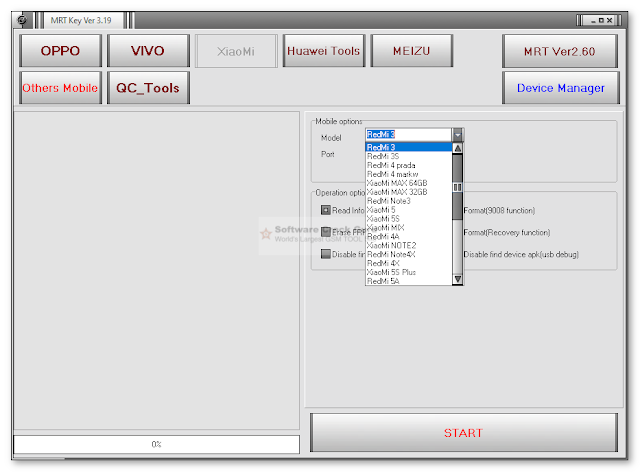
Task: Select Format(9008 function) option
Action: pos(499,211)
